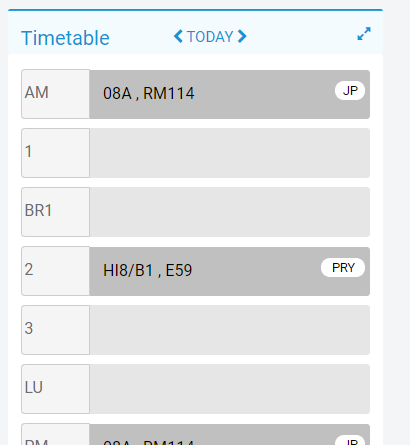Click the empty period 1 slot

[229, 153]
